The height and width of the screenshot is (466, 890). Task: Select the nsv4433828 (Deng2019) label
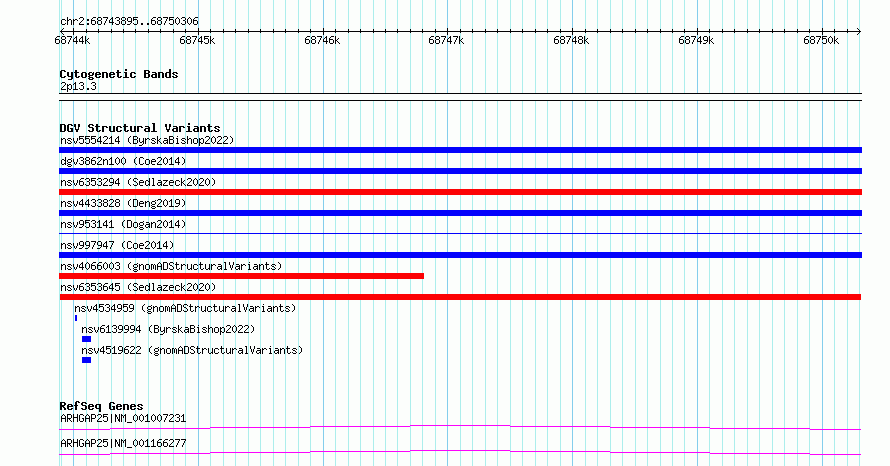123,203
